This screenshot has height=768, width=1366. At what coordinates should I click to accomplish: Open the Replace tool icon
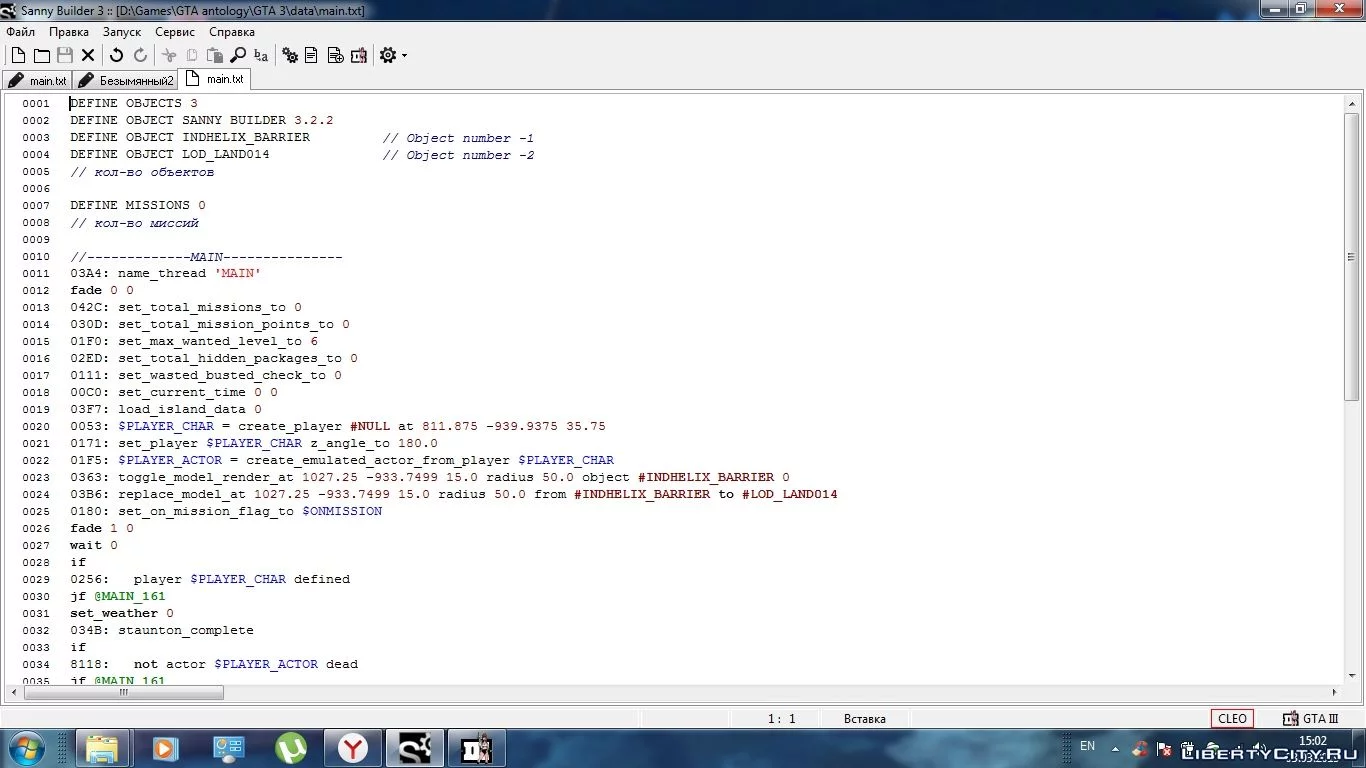pos(261,56)
